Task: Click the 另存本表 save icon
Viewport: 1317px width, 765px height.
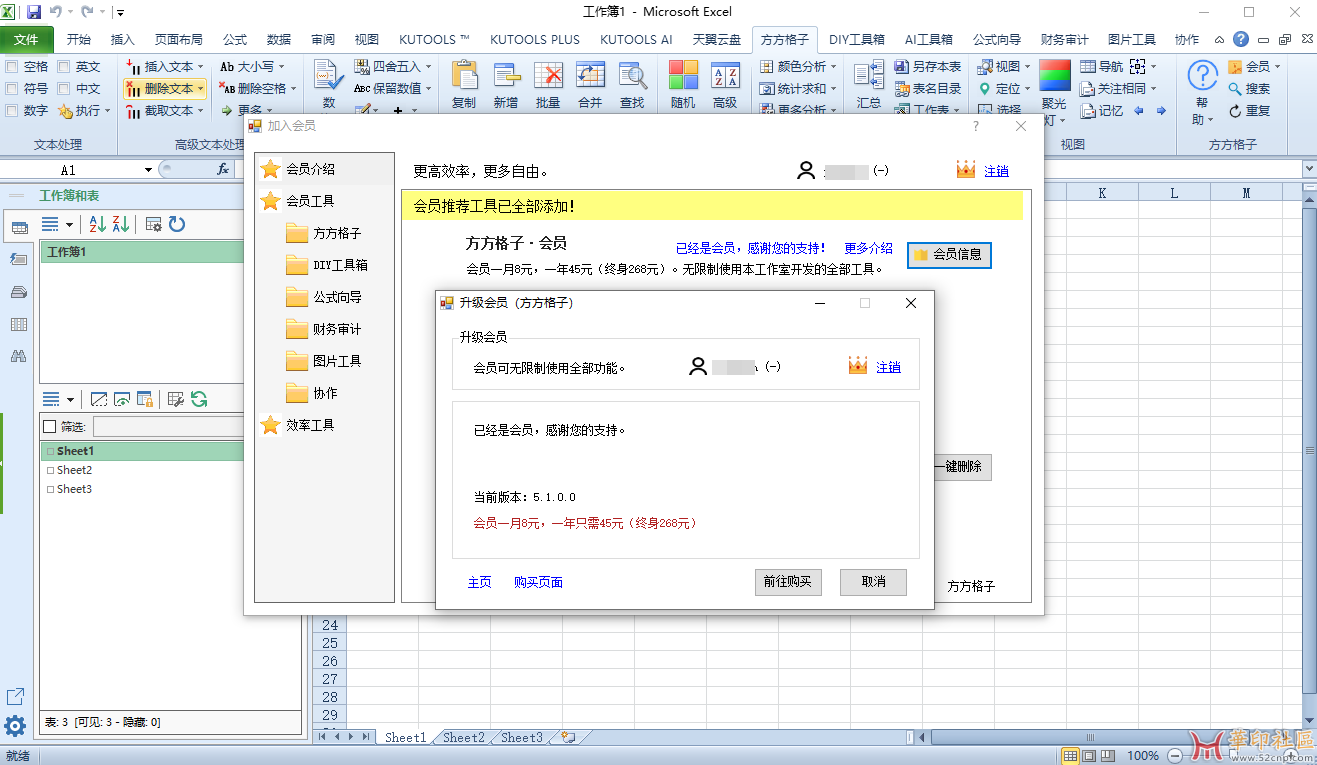Action: [901, 66]
